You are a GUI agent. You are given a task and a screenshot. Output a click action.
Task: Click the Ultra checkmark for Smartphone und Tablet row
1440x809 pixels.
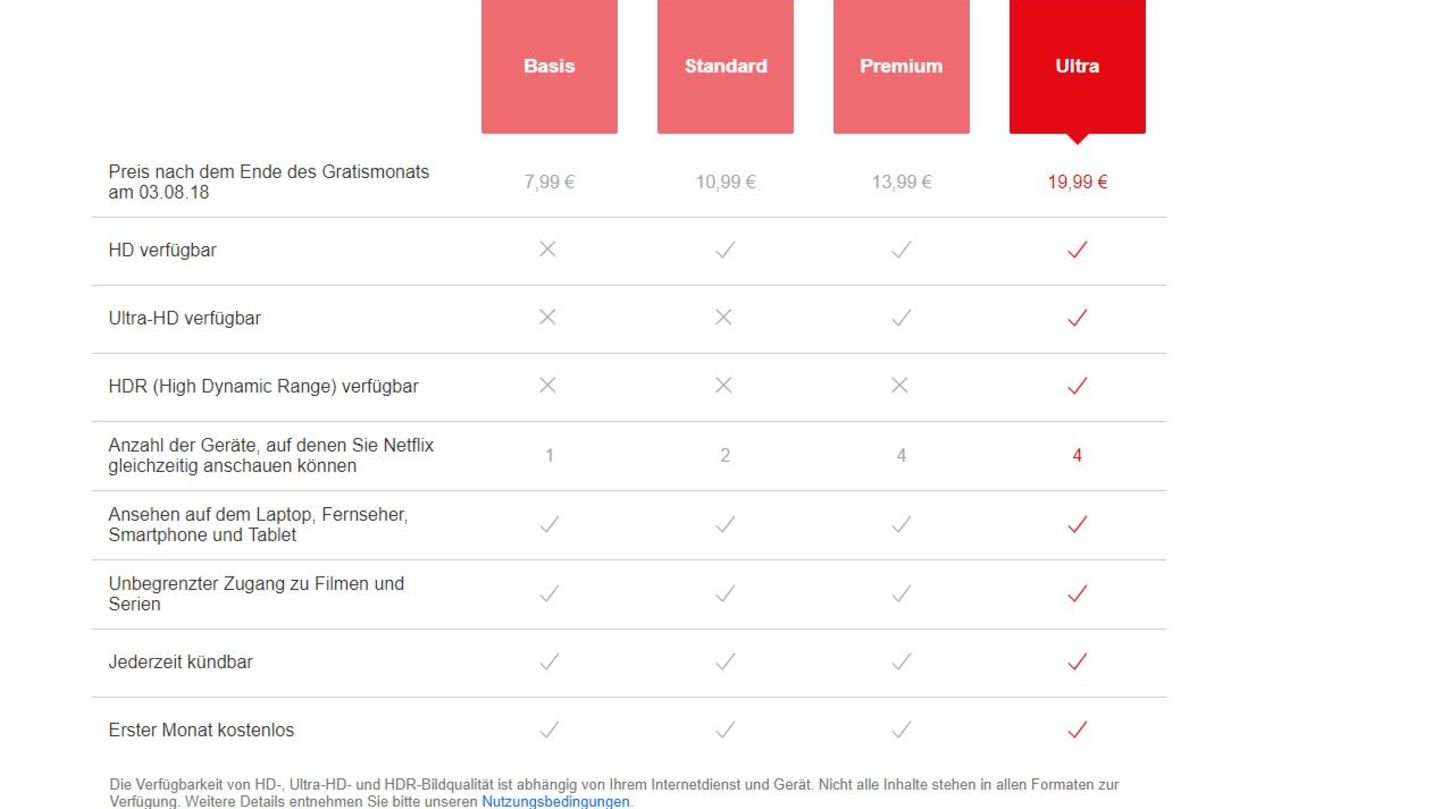pos(1076,524)
